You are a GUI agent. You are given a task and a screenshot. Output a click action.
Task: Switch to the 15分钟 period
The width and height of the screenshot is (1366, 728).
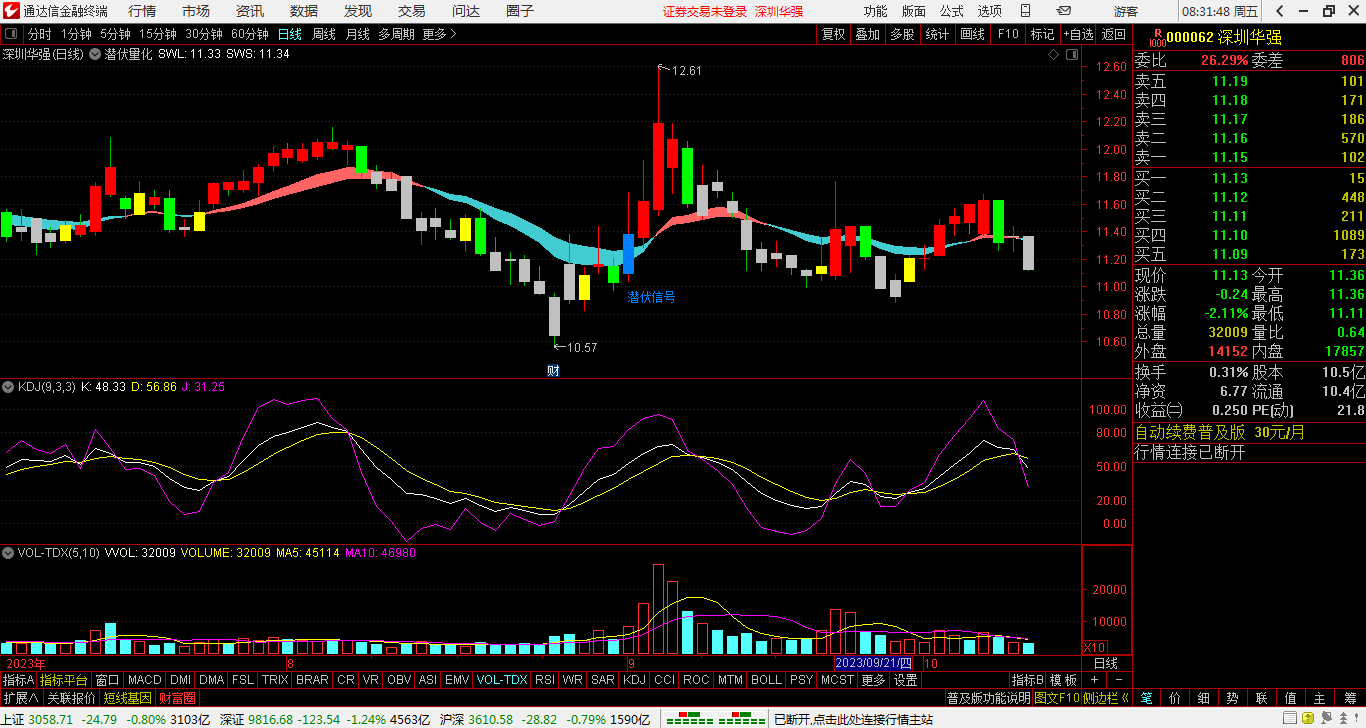158,34
